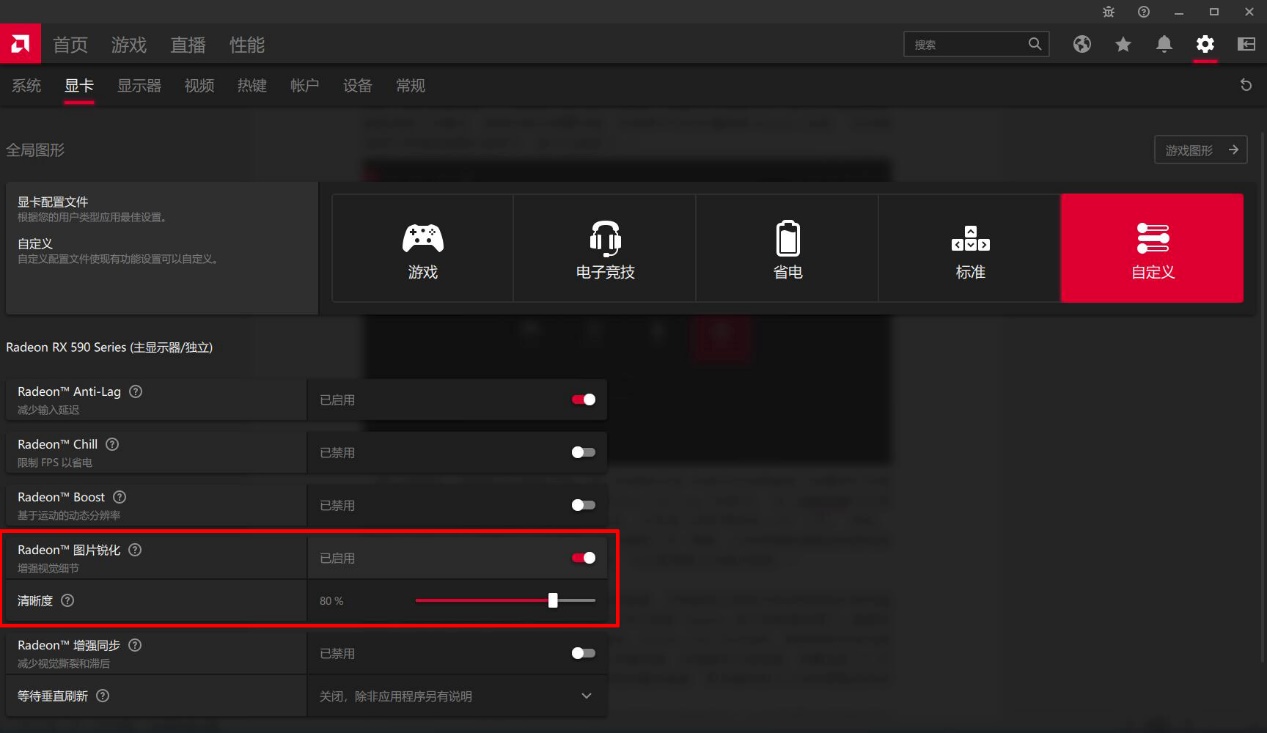Image resolution: width=1267 pixels, height=733 pixels.
Task: Open the 直播 tab
Action: (x=188, y=45)
